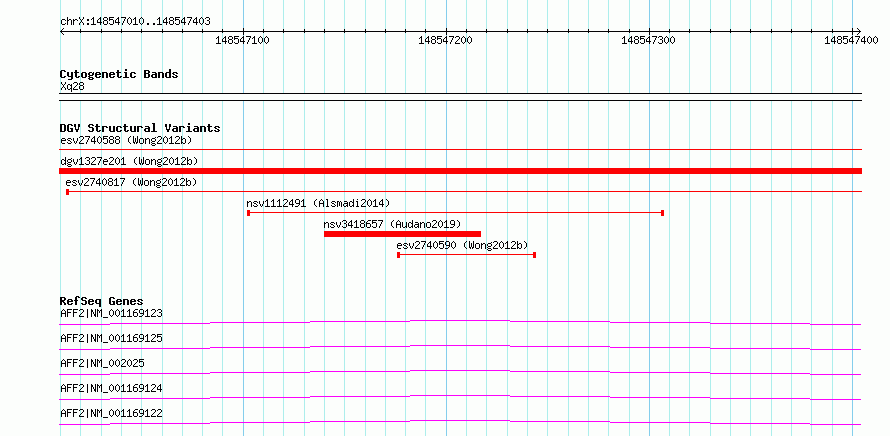Viewport: 890px width, 436px height.
Task: Click the right arrow of the ruler
Action: coord(858,31)
